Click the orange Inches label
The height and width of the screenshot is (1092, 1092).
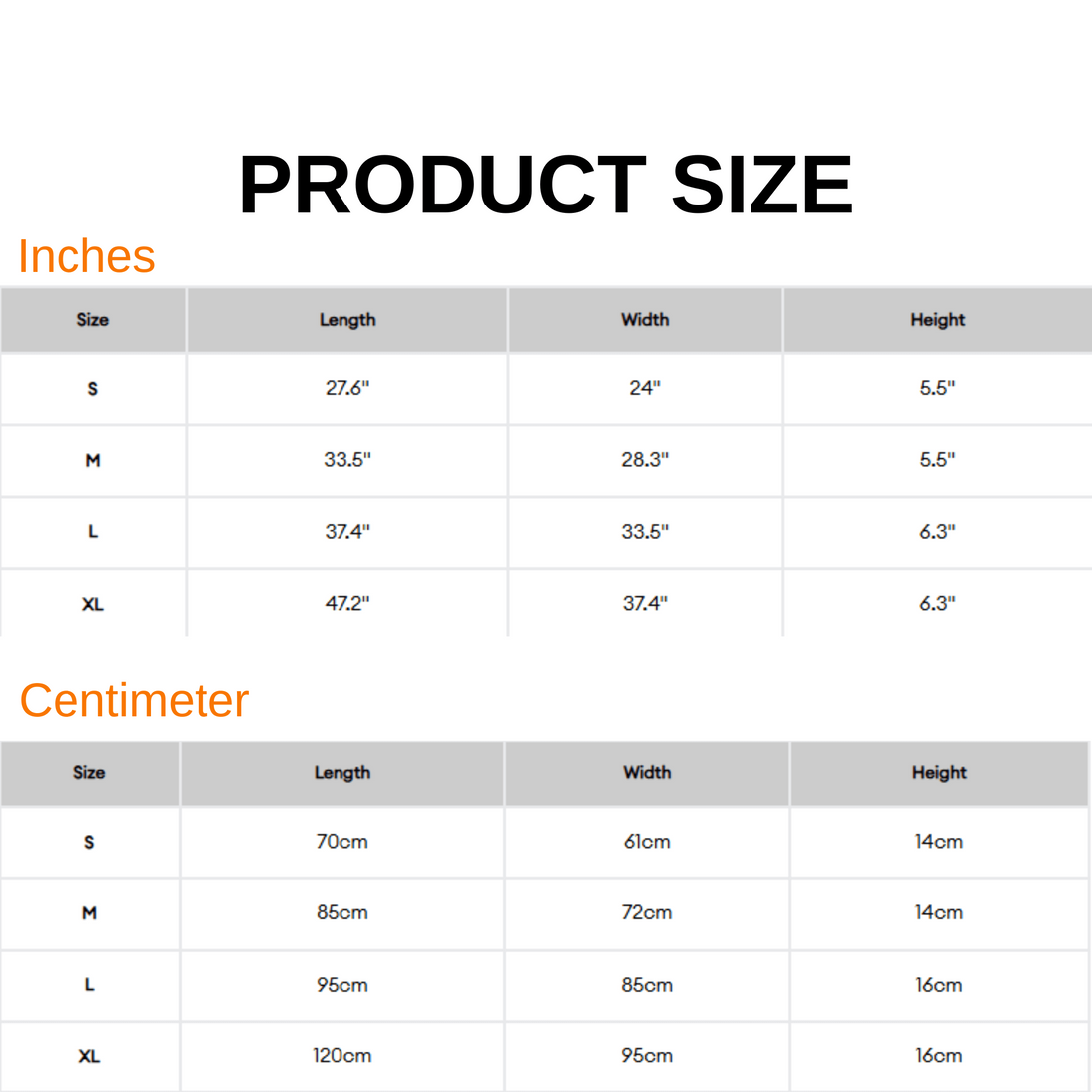87,256
